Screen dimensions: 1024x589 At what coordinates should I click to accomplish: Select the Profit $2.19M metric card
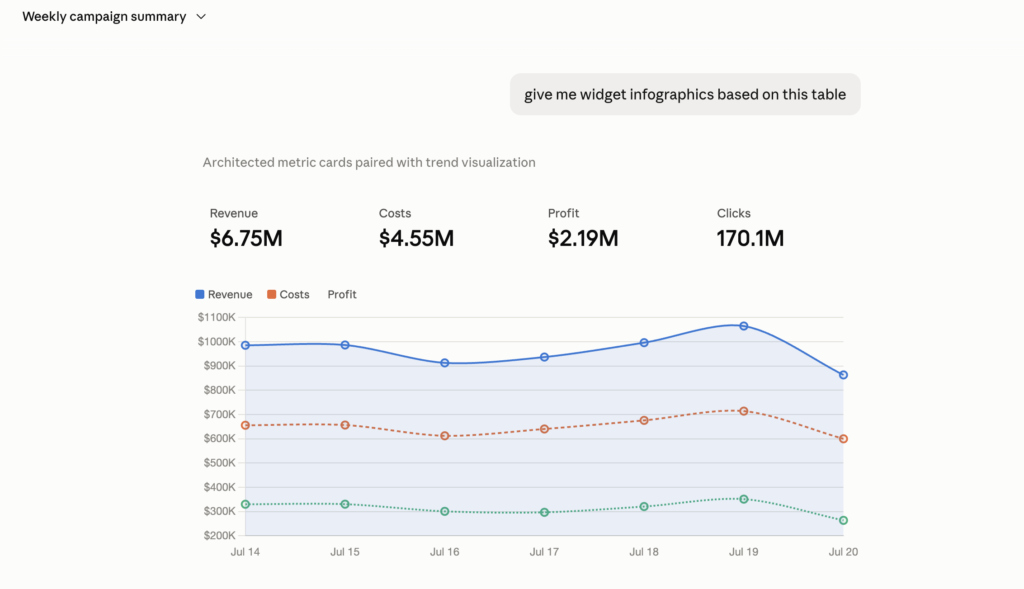[x=583, y=229]
